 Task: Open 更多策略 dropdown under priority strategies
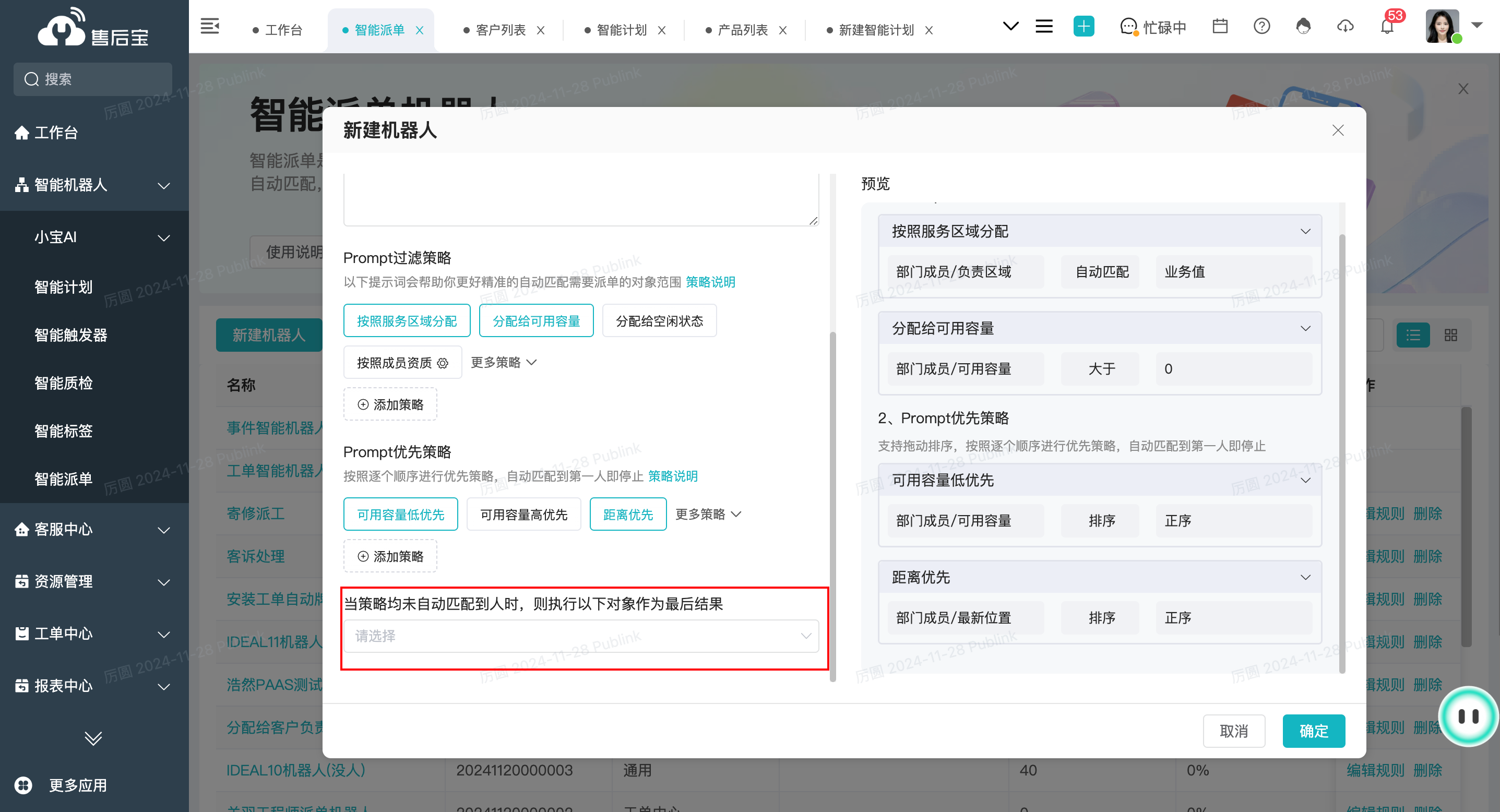[x=708, y=515]
